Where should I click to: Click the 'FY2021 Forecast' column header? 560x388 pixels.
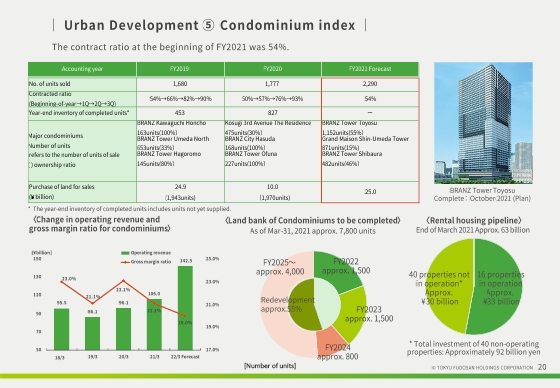click(370, 69)
